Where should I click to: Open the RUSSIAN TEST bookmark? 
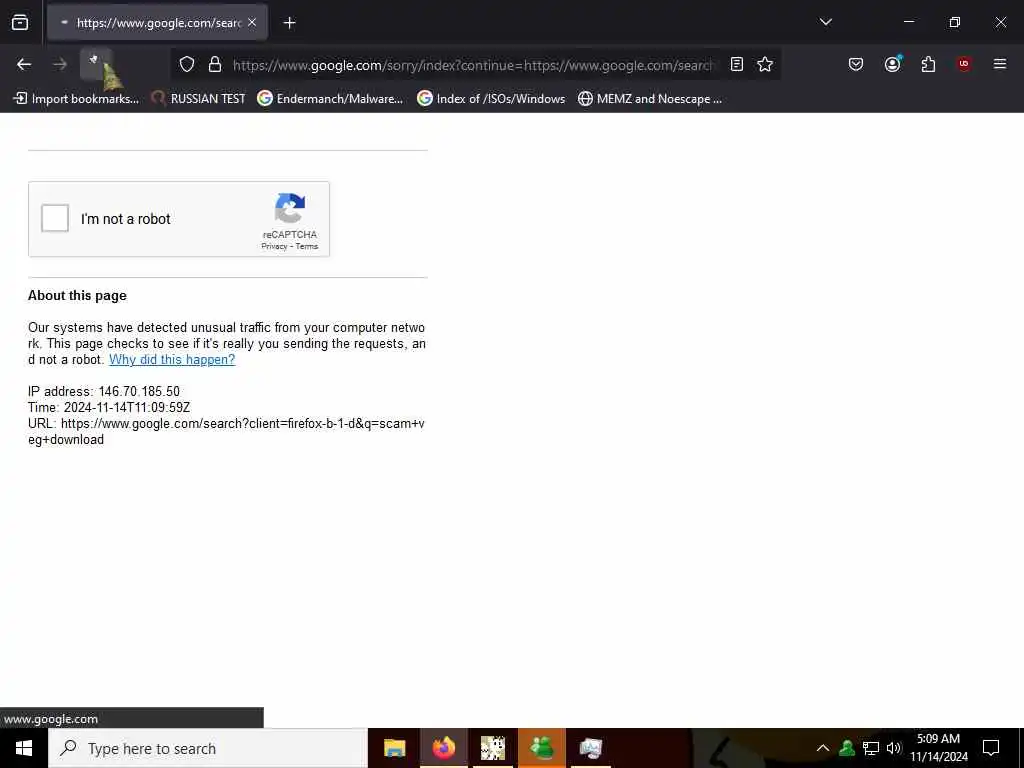pos(198,99)
